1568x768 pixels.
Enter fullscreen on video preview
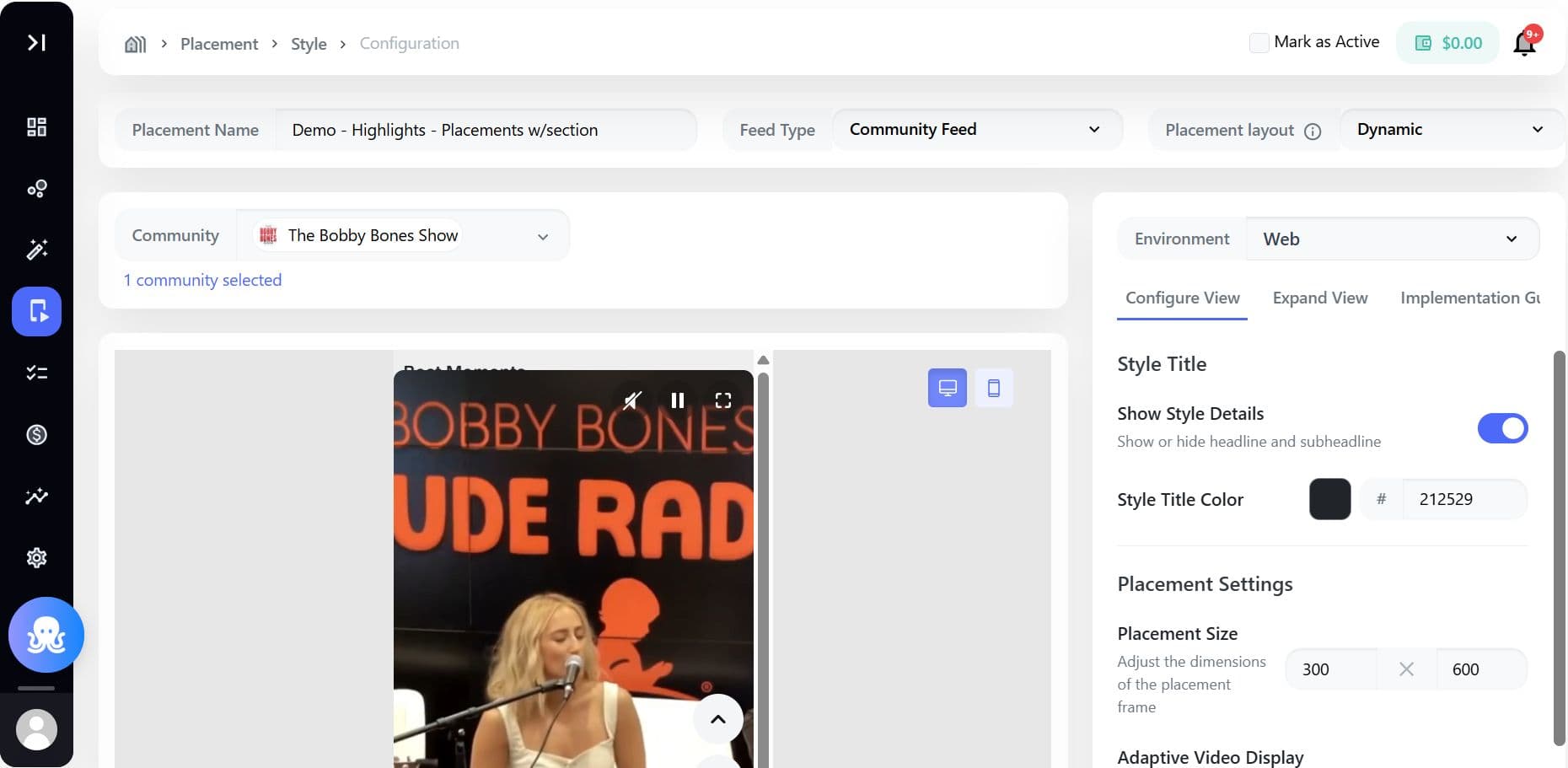(723, 400)
